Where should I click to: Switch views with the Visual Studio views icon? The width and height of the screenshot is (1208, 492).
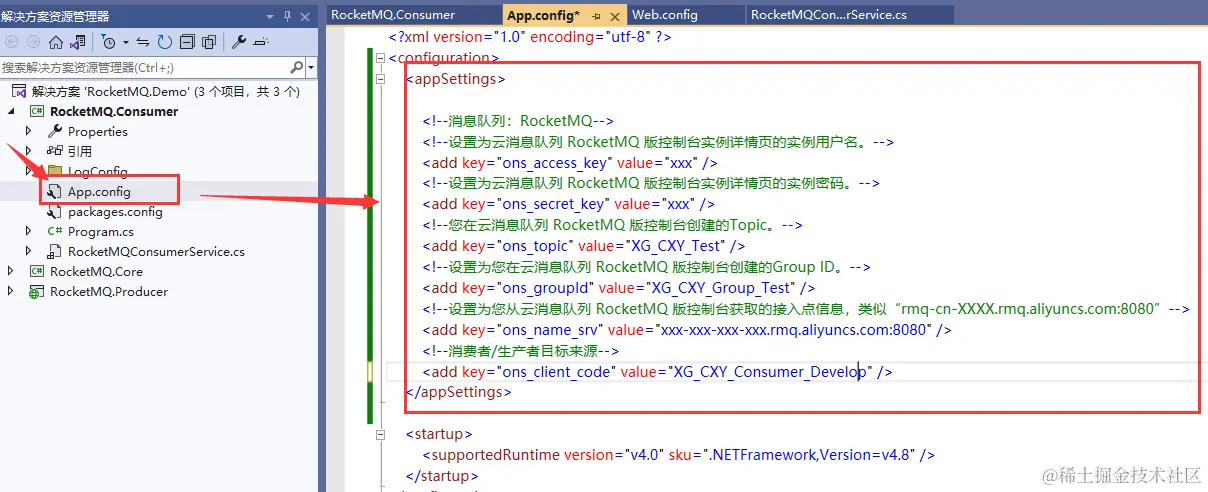click(78, 42)
